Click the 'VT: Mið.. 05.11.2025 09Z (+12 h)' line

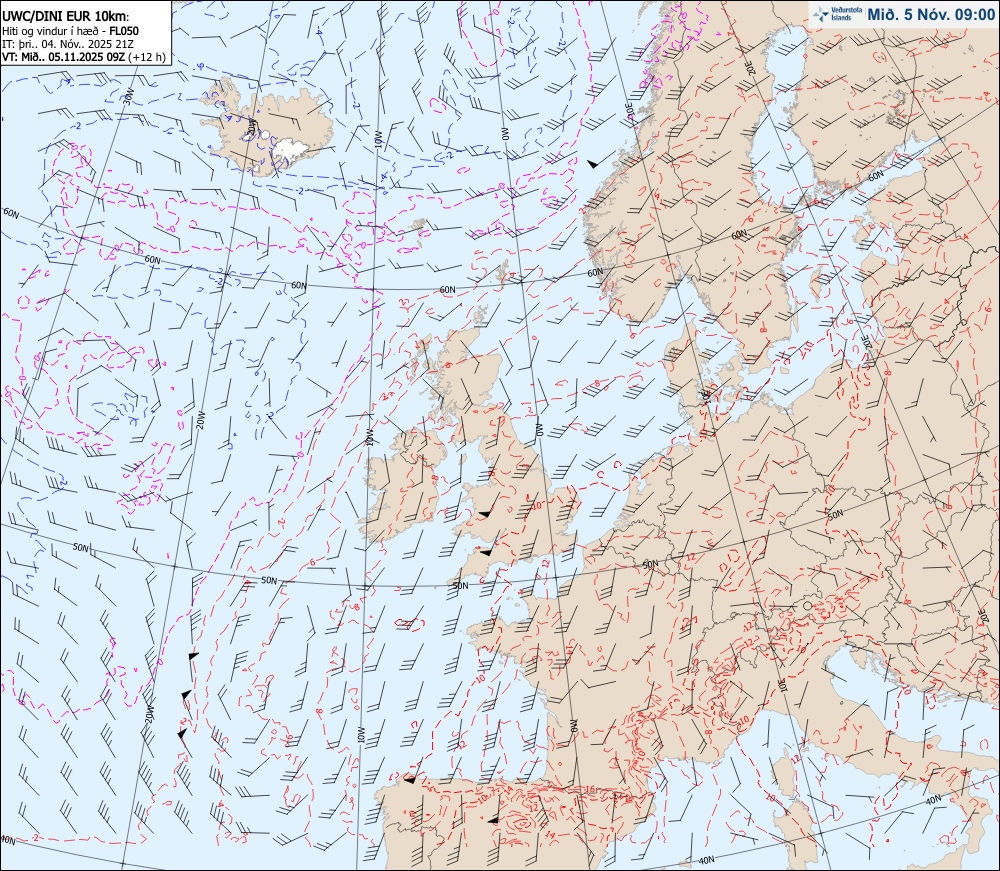84,57
